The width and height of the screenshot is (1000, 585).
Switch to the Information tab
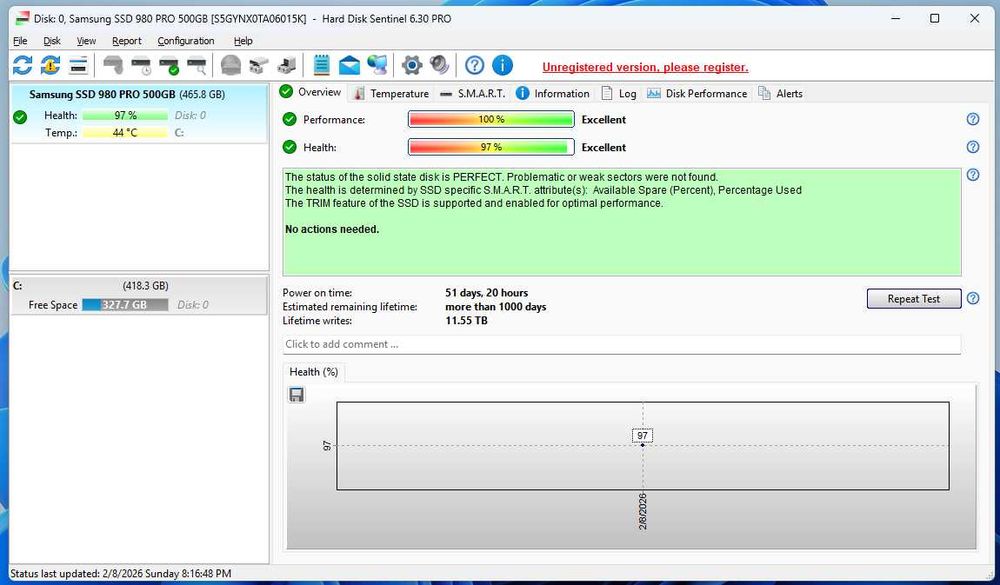(552, 94)
